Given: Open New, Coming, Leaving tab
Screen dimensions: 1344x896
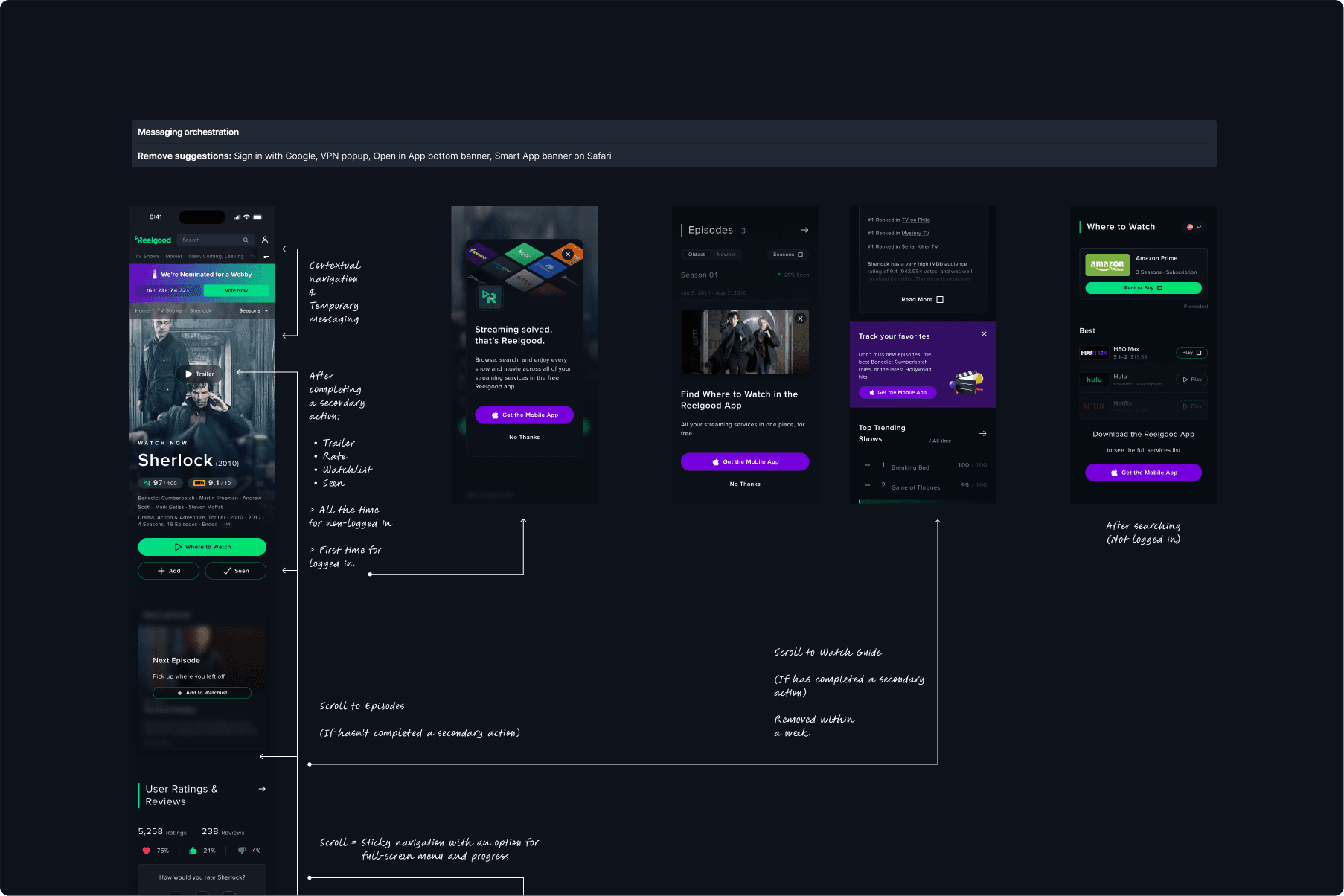Looking at the screenshot, I should tap(216, 256).
